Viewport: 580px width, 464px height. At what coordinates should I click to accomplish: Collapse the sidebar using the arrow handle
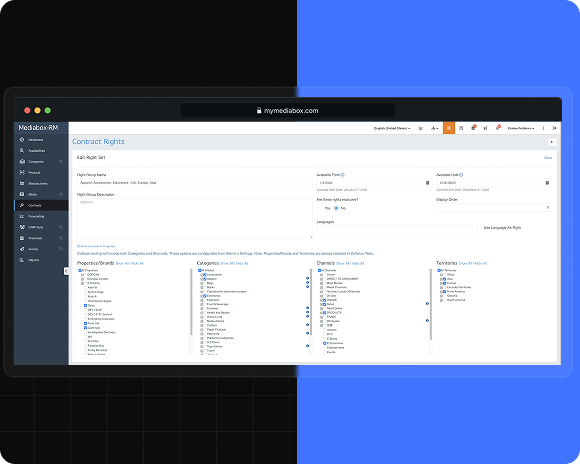click(66, 271)
